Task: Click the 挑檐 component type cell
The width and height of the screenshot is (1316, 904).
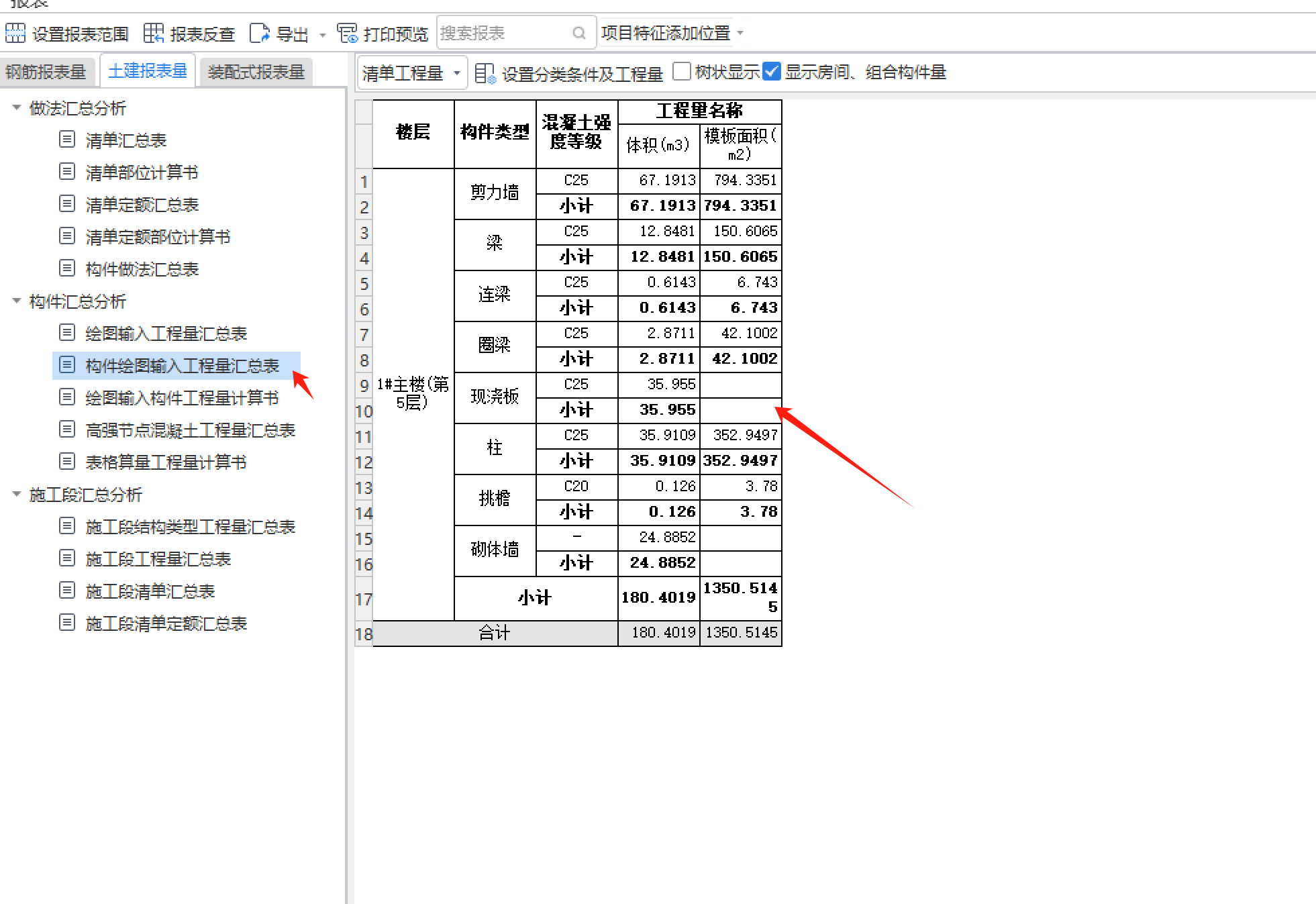Action: click(x=495, y=499)
